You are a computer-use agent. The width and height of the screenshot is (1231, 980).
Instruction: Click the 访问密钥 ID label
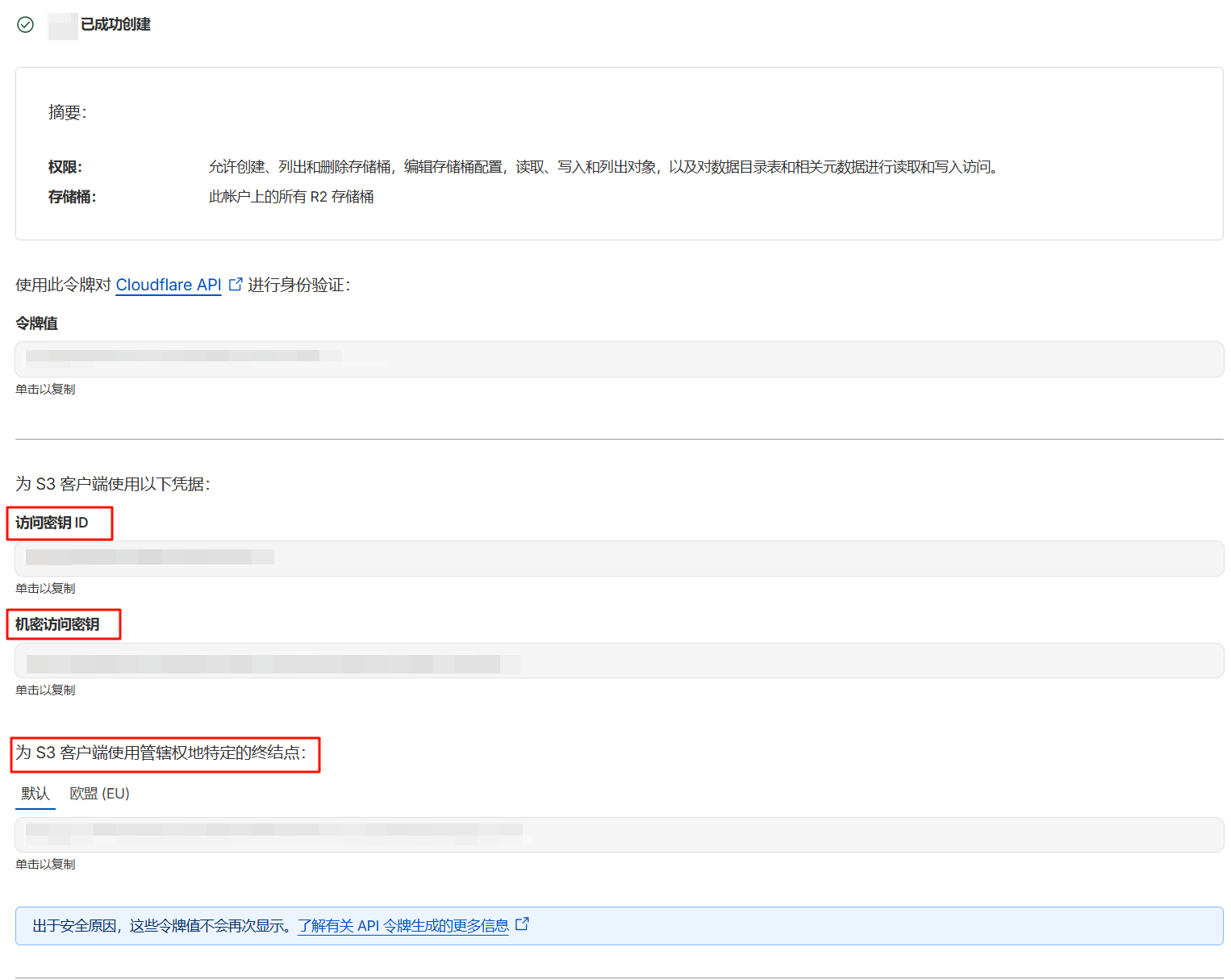(x=52, y=523)
